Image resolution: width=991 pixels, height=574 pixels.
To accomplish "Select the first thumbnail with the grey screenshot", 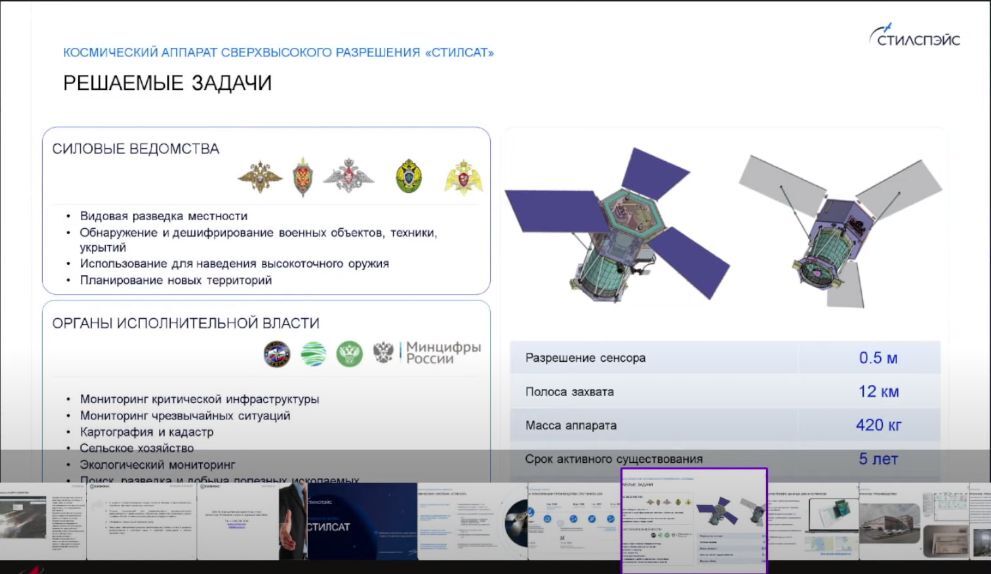I will click(42, 521).
